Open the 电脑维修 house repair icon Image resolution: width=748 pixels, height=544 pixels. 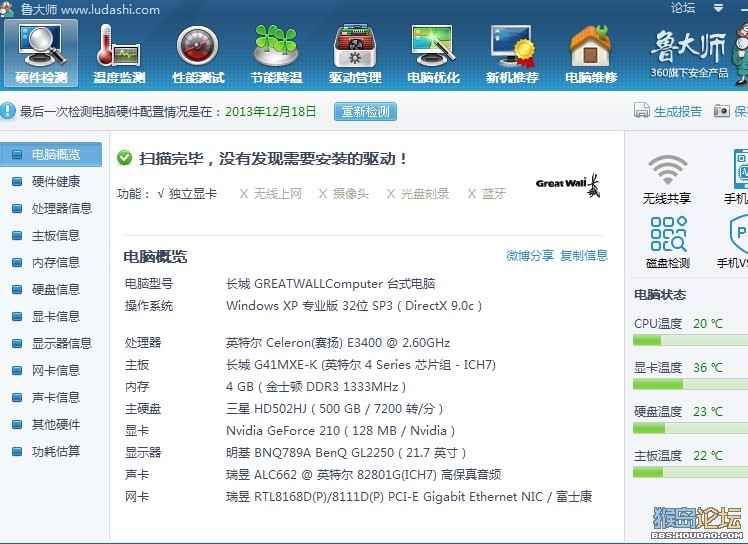tap(591, 53)
